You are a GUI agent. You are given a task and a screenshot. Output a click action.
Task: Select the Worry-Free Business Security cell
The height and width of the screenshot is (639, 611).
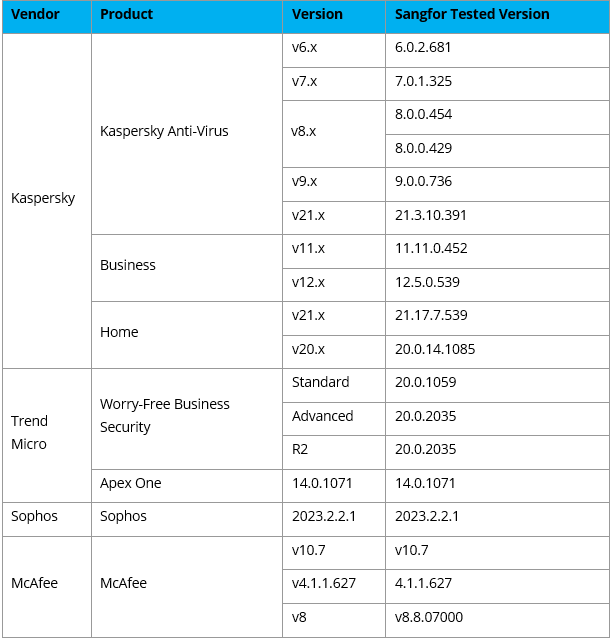165,415
